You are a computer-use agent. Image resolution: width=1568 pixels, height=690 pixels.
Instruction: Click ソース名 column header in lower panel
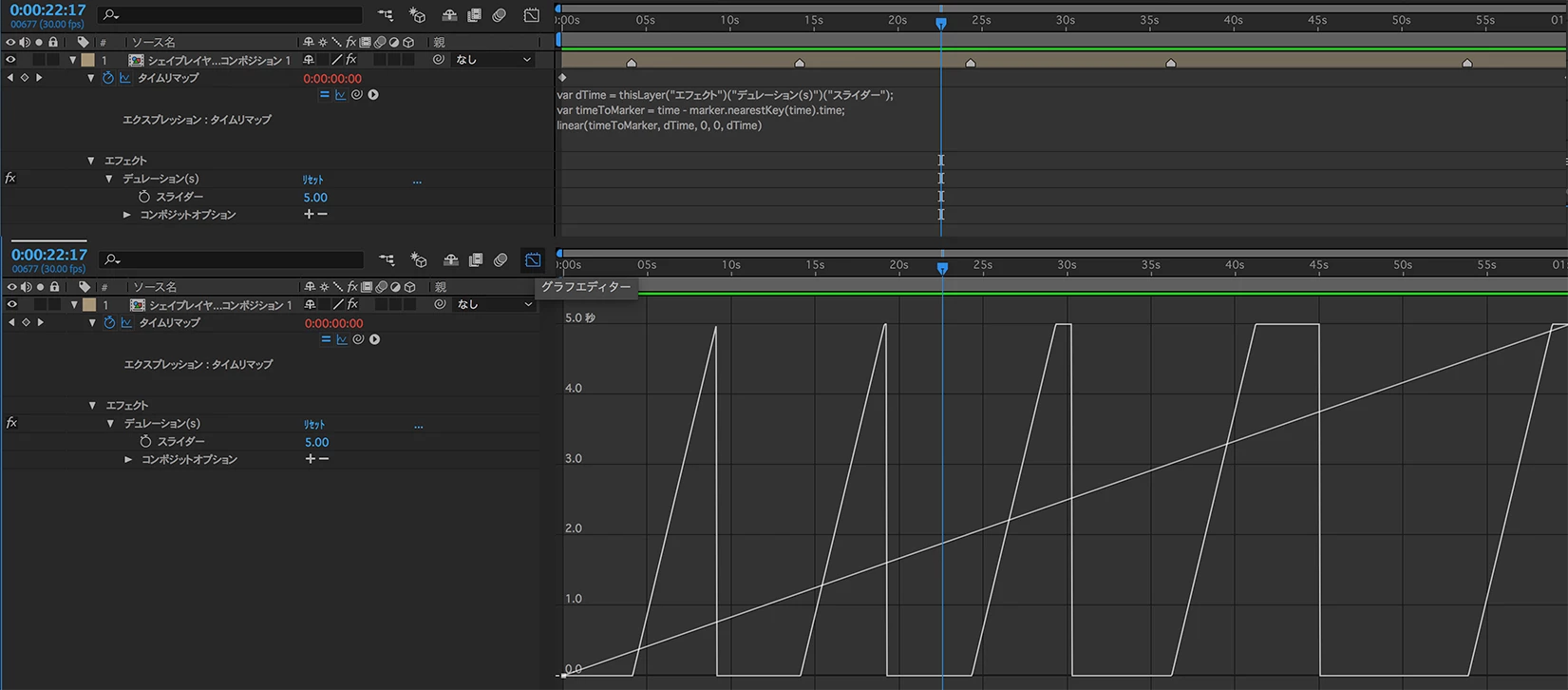click(x=155, y=286)
